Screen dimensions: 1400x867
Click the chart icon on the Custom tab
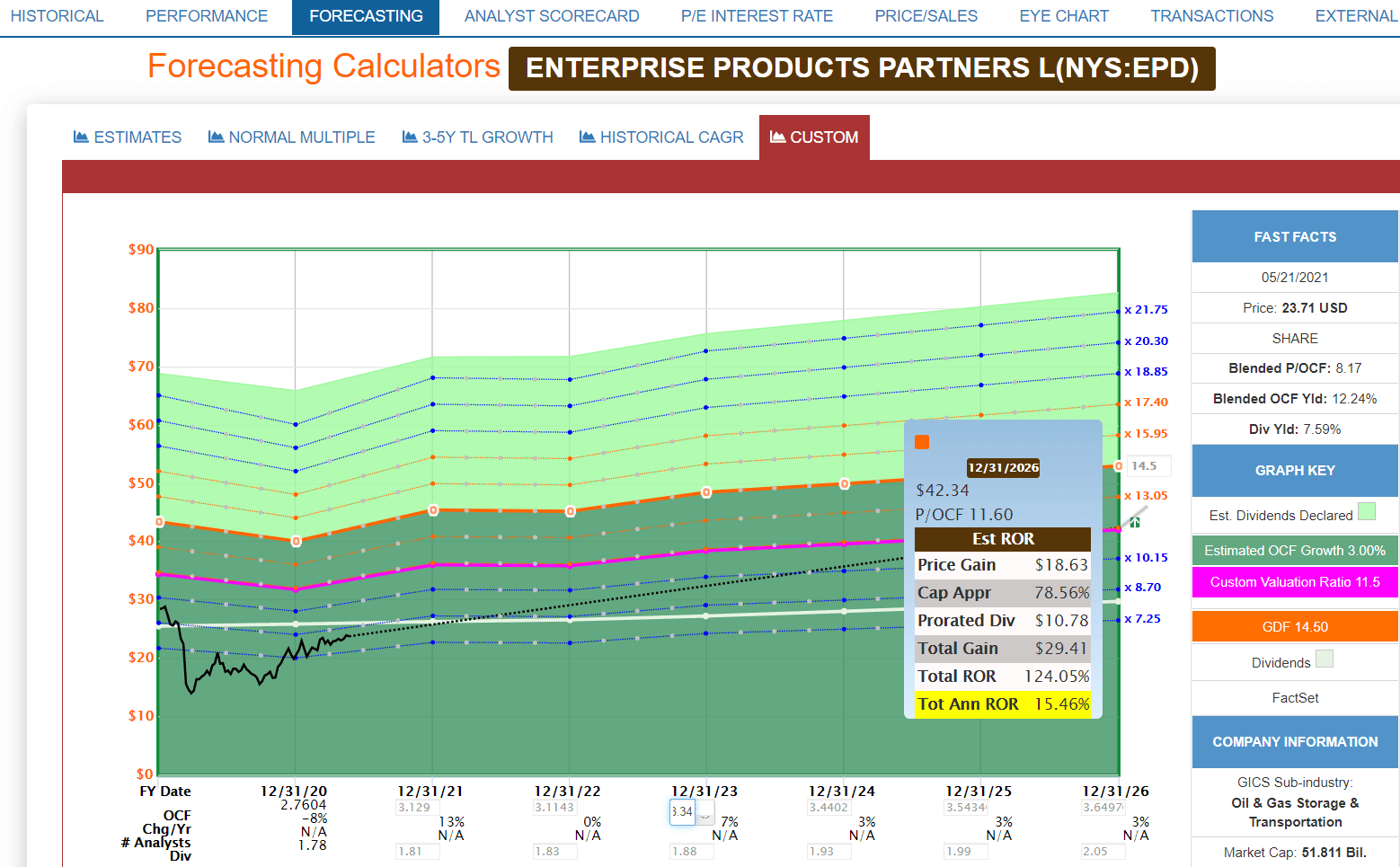pos(777,137)
